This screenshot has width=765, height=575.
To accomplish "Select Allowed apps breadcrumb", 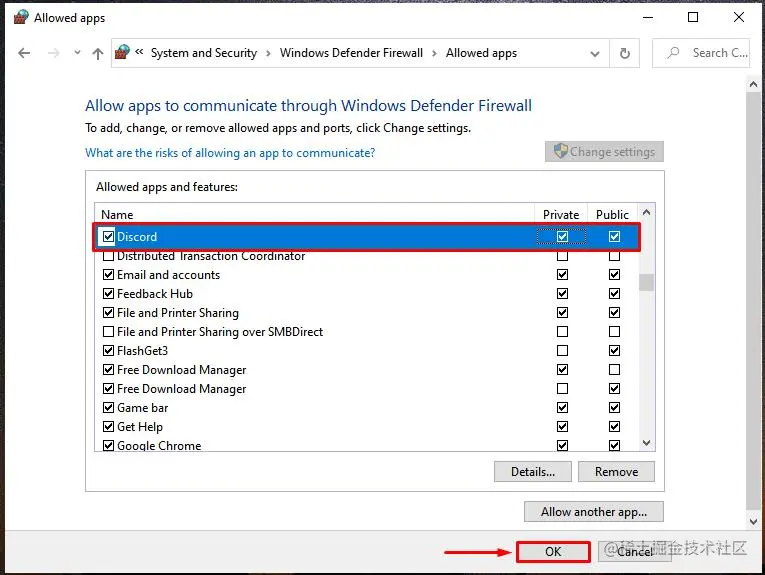I will click(481, 53).
